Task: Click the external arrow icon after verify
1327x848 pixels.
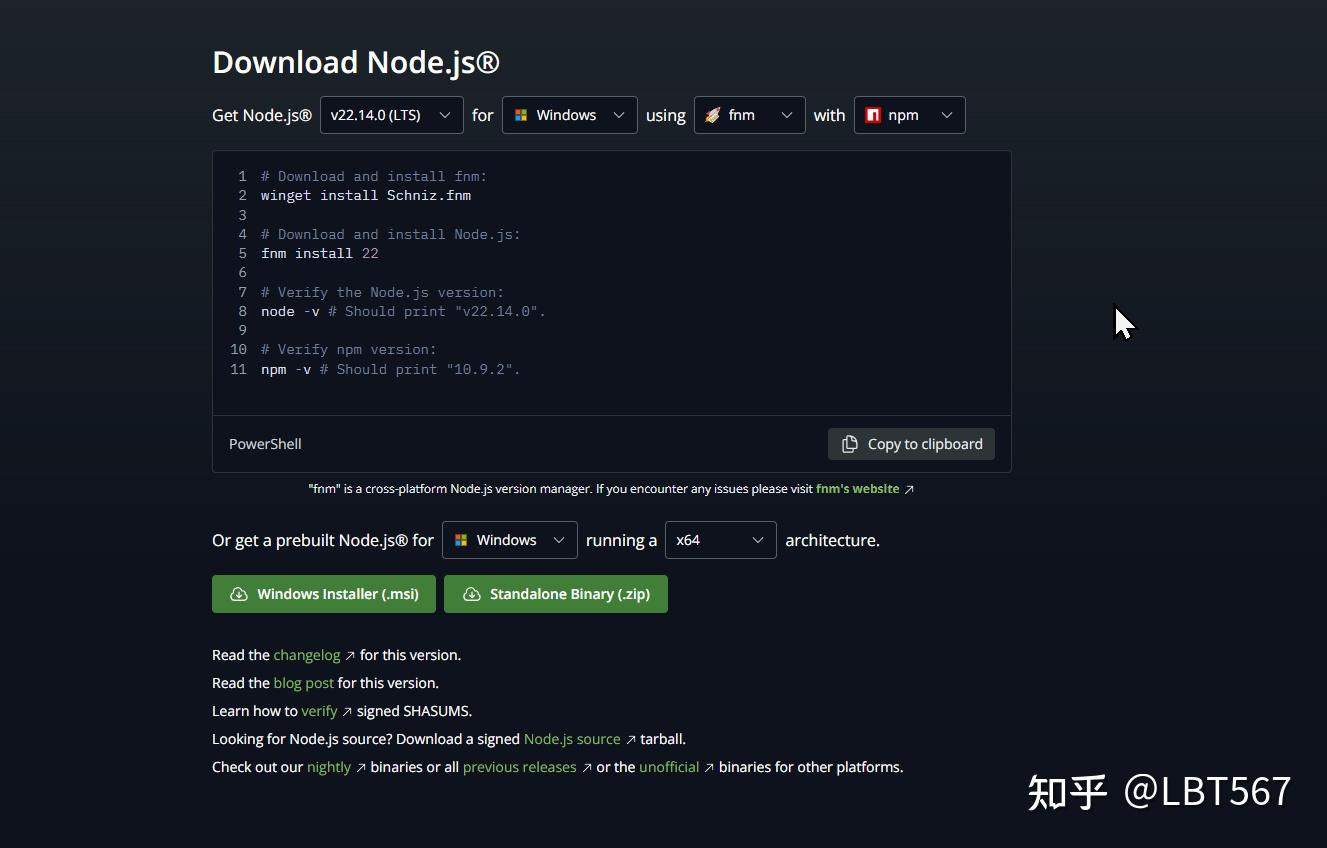Action: click(x=347, y=711)
